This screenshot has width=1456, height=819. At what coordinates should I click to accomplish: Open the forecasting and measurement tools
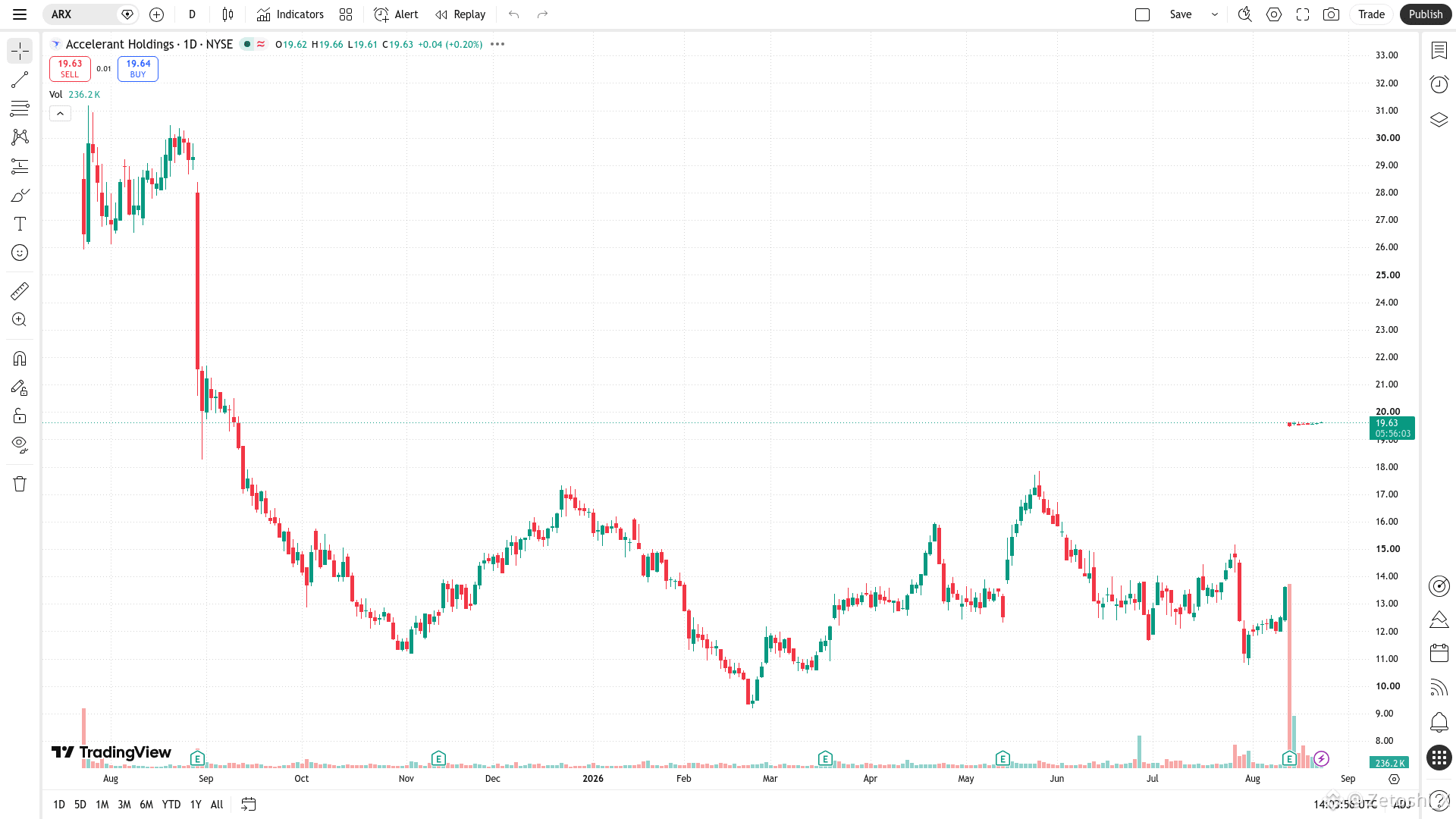20,166
